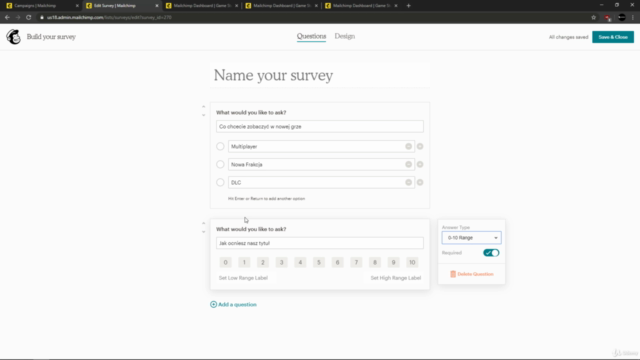The image size is (640, 360).
Task: Click rating box 3
Action: [x=281, y=262]
